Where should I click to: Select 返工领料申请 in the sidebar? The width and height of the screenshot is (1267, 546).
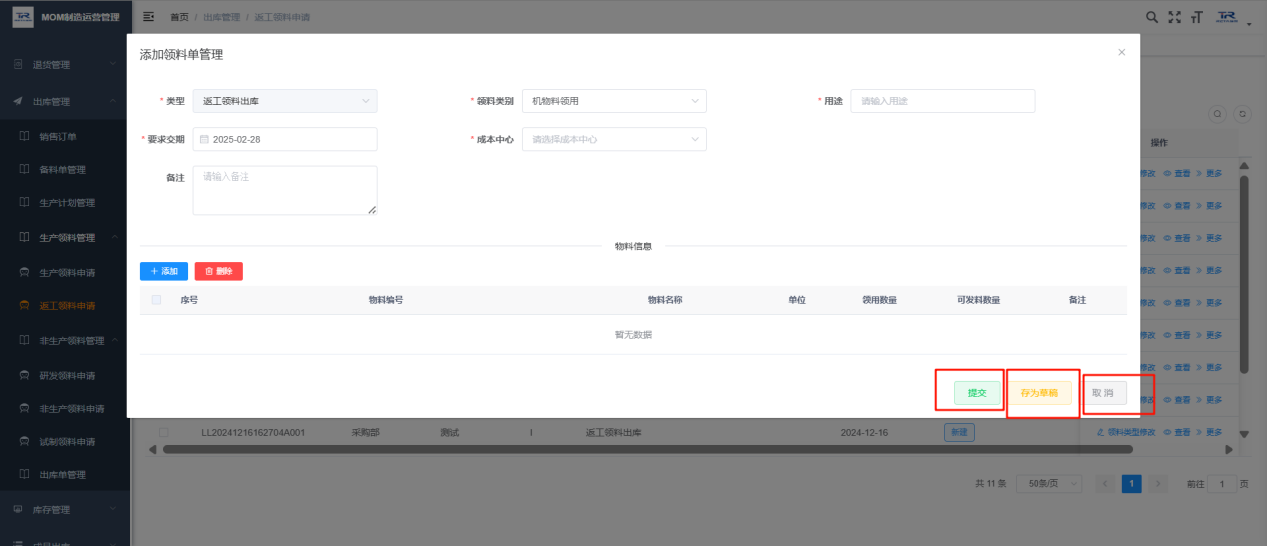pos(67,306)
